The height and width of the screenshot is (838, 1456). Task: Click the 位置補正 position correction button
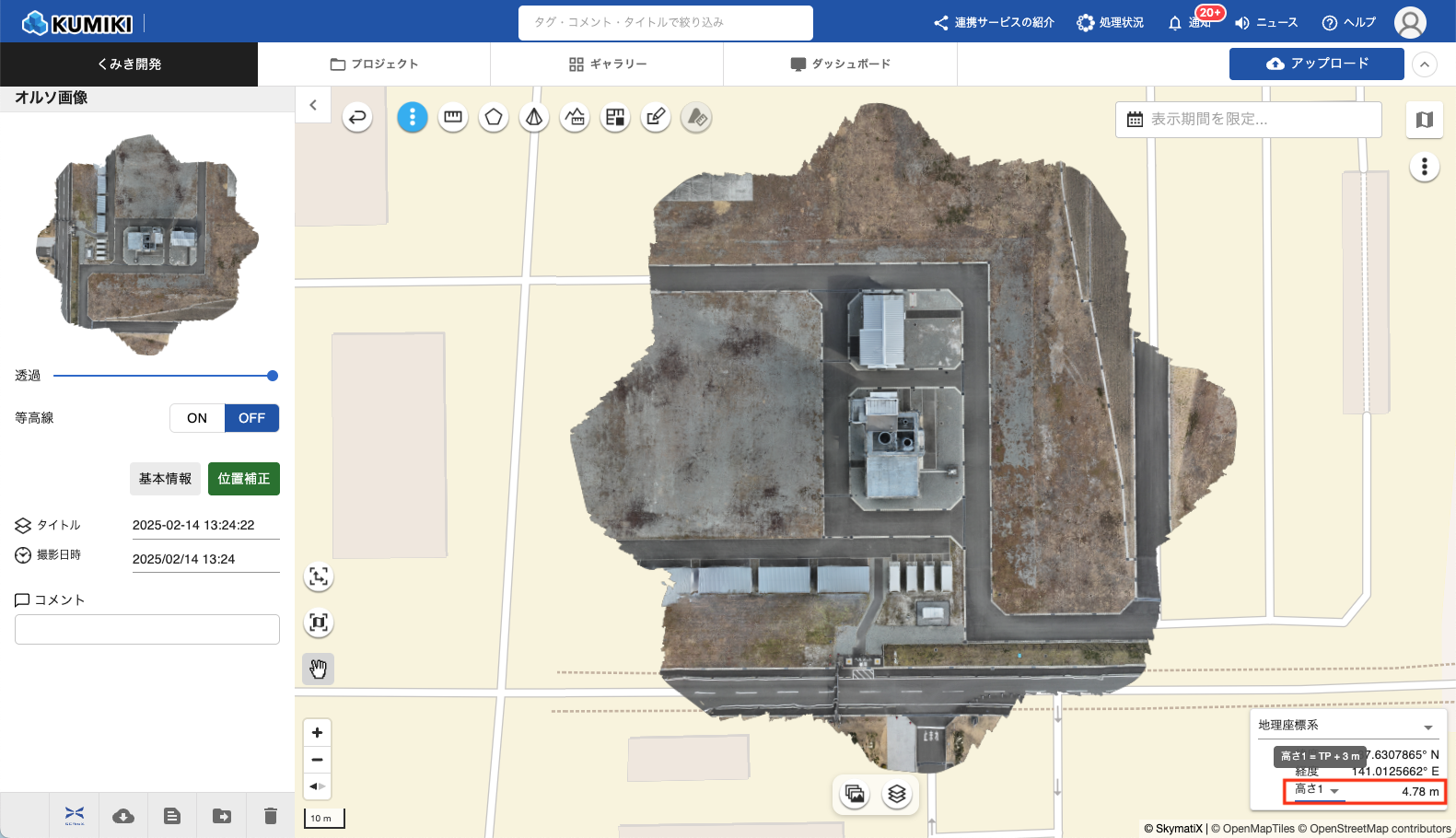point(244,479)
